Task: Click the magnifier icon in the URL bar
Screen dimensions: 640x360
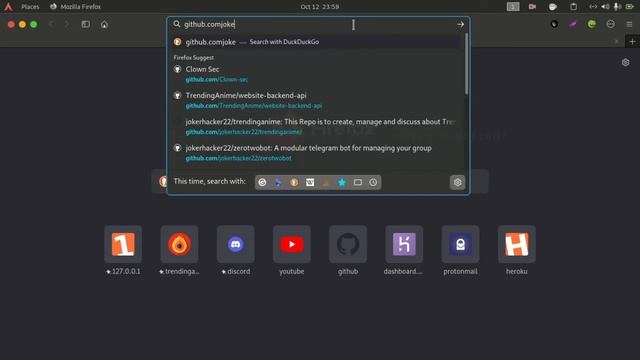Action: tap(177, 24)
